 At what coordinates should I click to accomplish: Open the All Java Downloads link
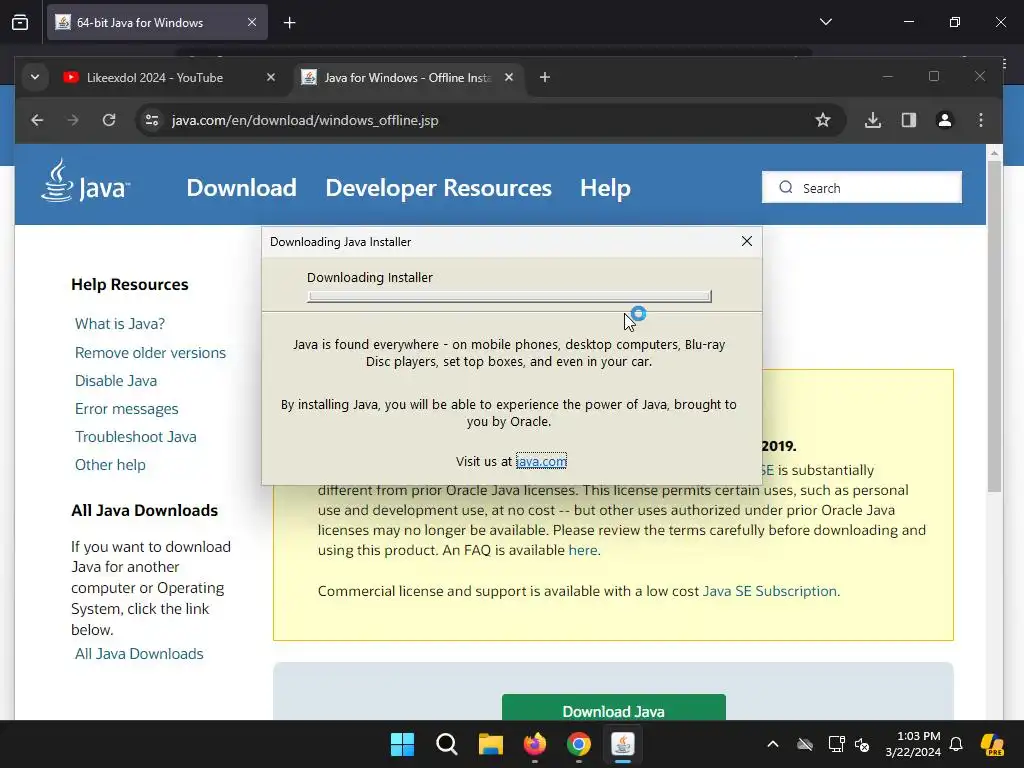[139, 654]
